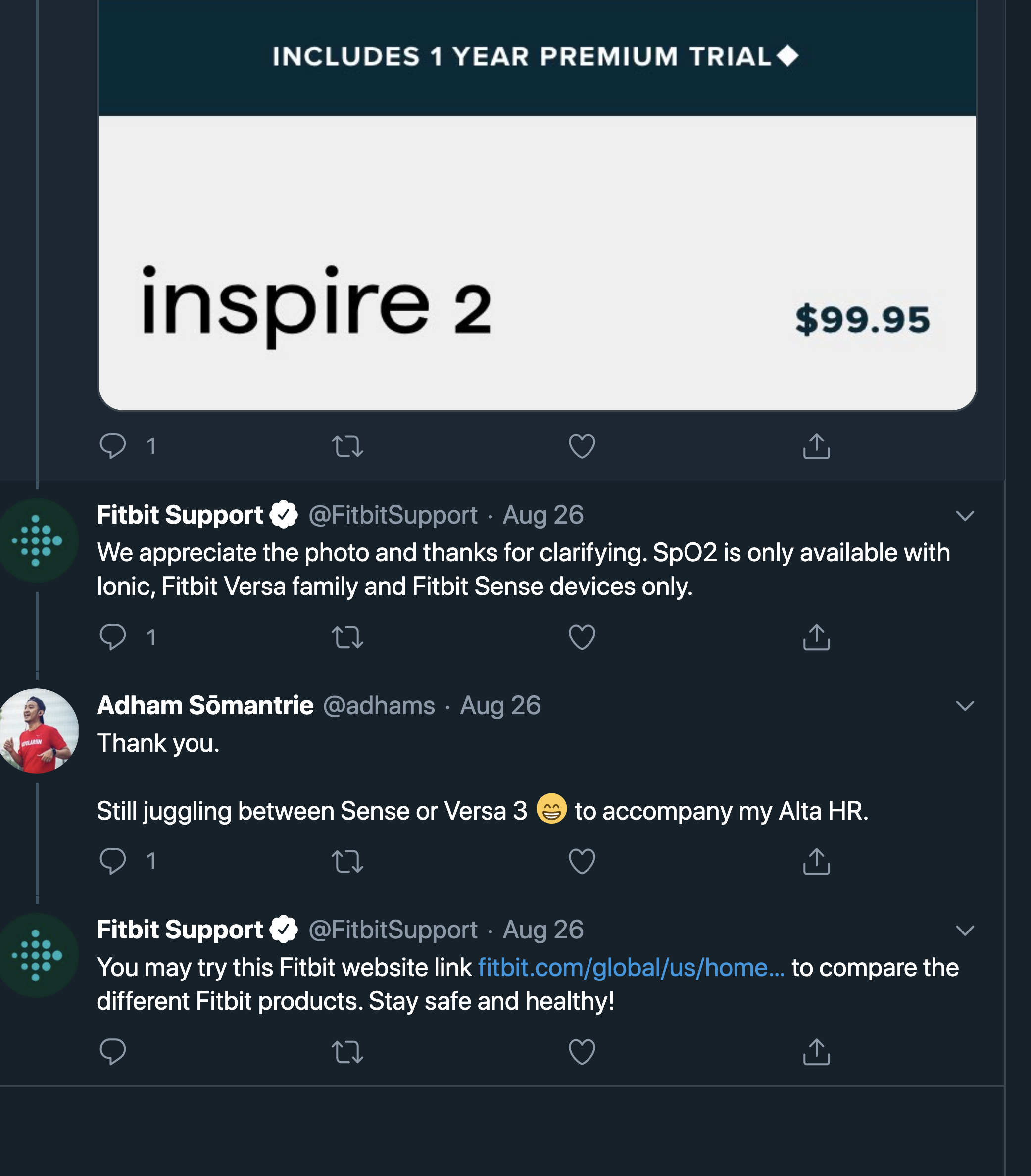Expand the menu chevron on Adham's tweet
The width and height of the screenshot is (1031, 1176).
pos(965,706)
